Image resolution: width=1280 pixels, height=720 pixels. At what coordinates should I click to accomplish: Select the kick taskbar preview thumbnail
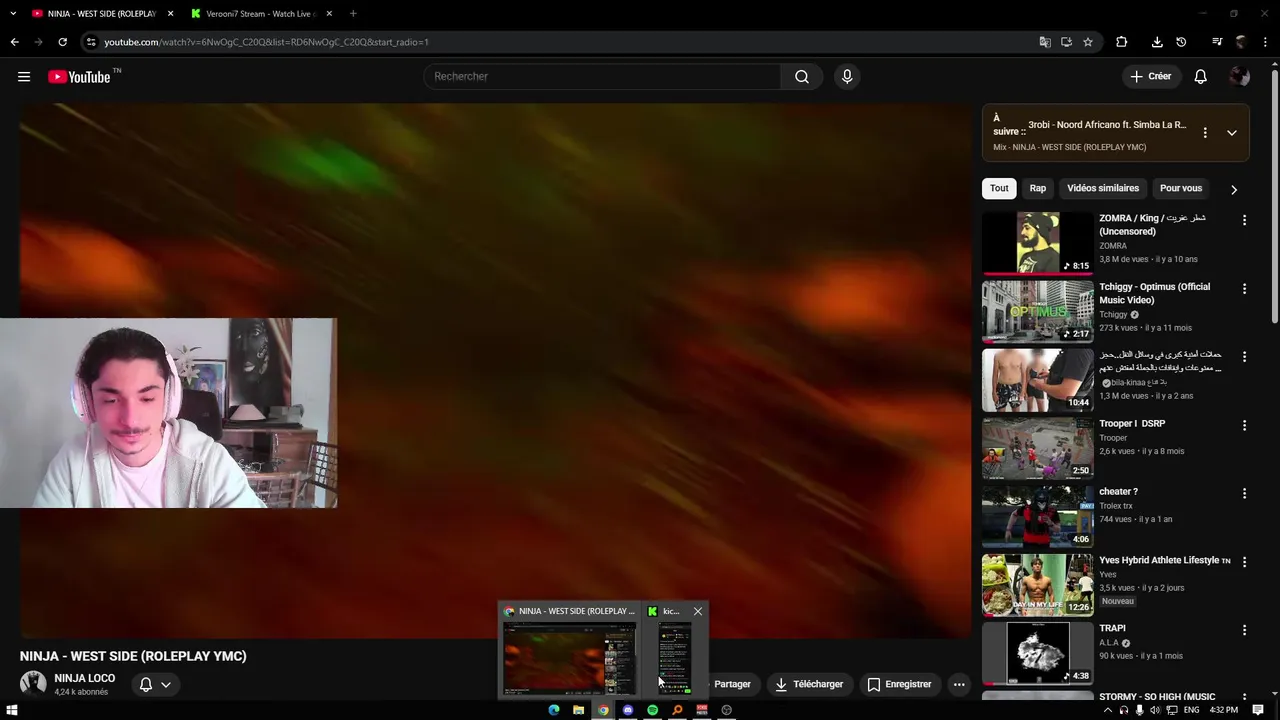pyautogui.click(x=674, y=657)
